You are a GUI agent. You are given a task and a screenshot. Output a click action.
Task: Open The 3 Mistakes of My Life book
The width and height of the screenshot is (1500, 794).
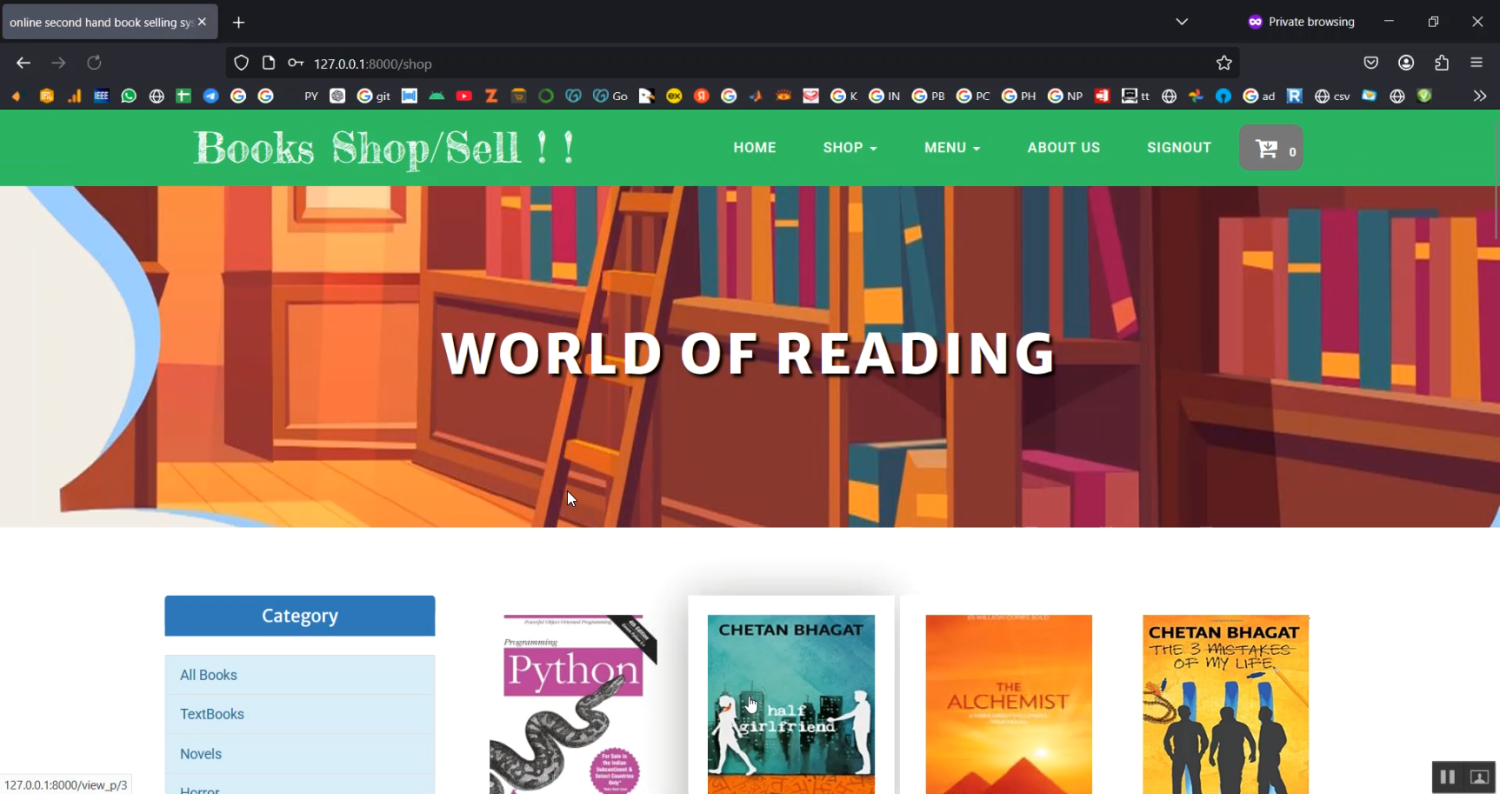(x=1226, y=704)
